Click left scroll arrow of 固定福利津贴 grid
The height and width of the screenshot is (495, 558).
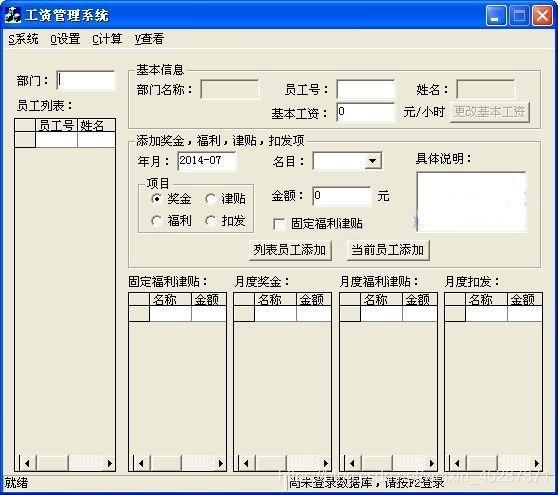tap(141, 463)
